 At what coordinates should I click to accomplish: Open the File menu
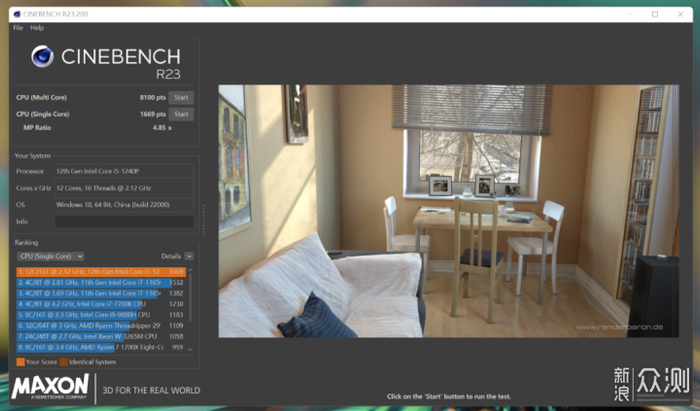[x=18, y=28]
